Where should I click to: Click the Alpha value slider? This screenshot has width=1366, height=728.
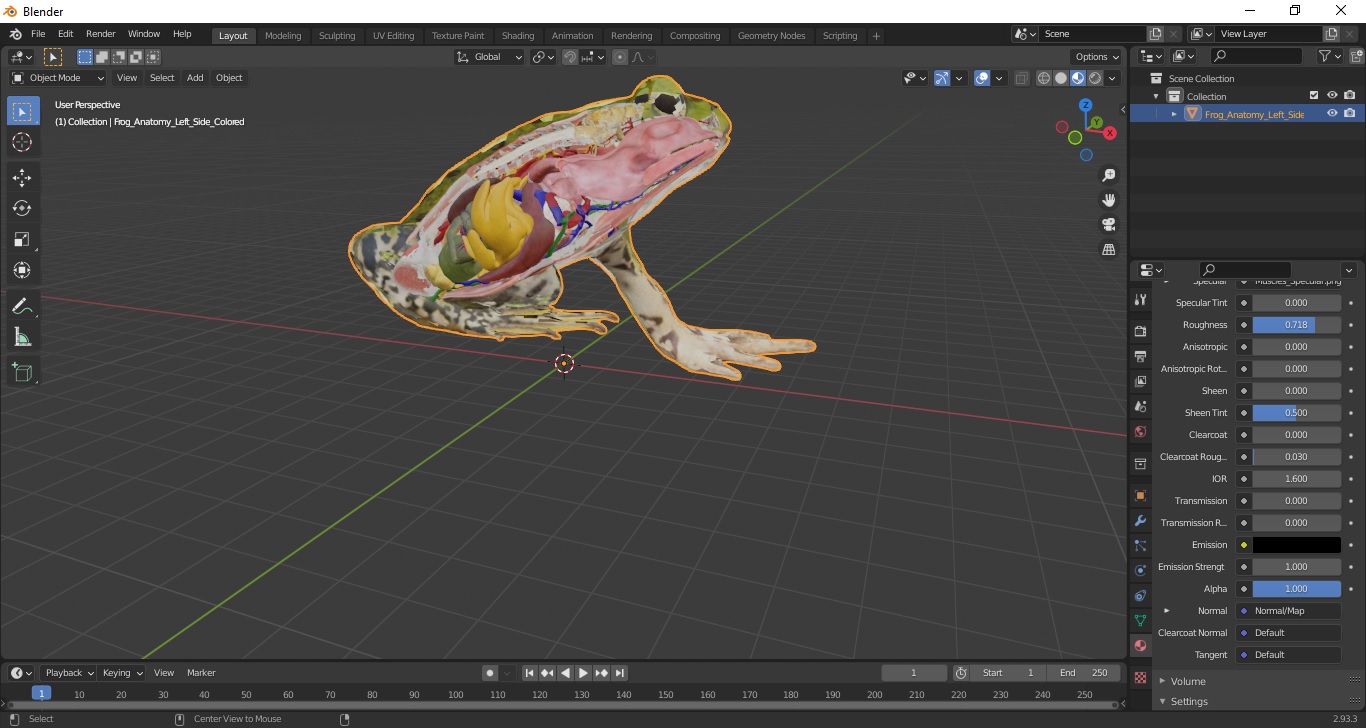(x=1296, y=589)
